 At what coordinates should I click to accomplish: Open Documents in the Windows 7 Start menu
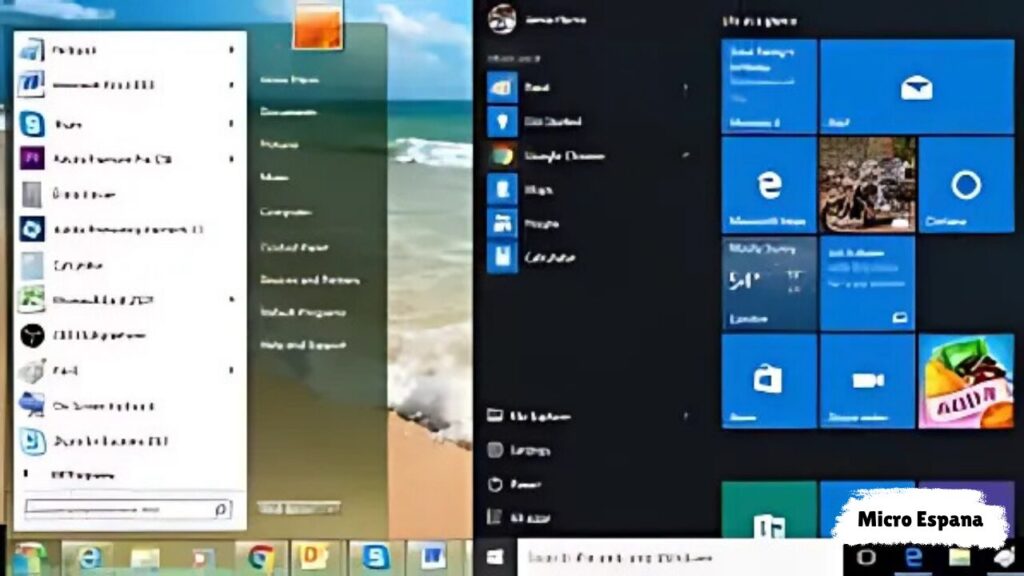(x=289, y=112)
